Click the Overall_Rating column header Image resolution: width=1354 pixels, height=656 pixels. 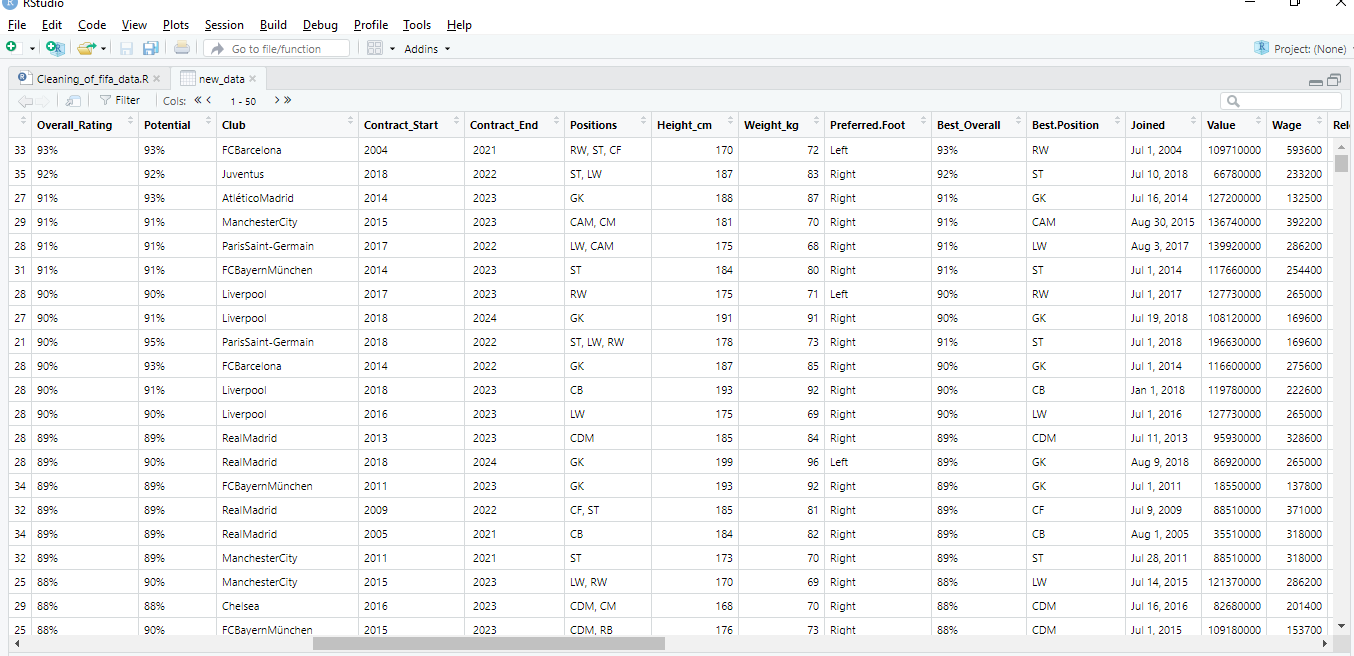pyautogui.click(x=84, y=125)
